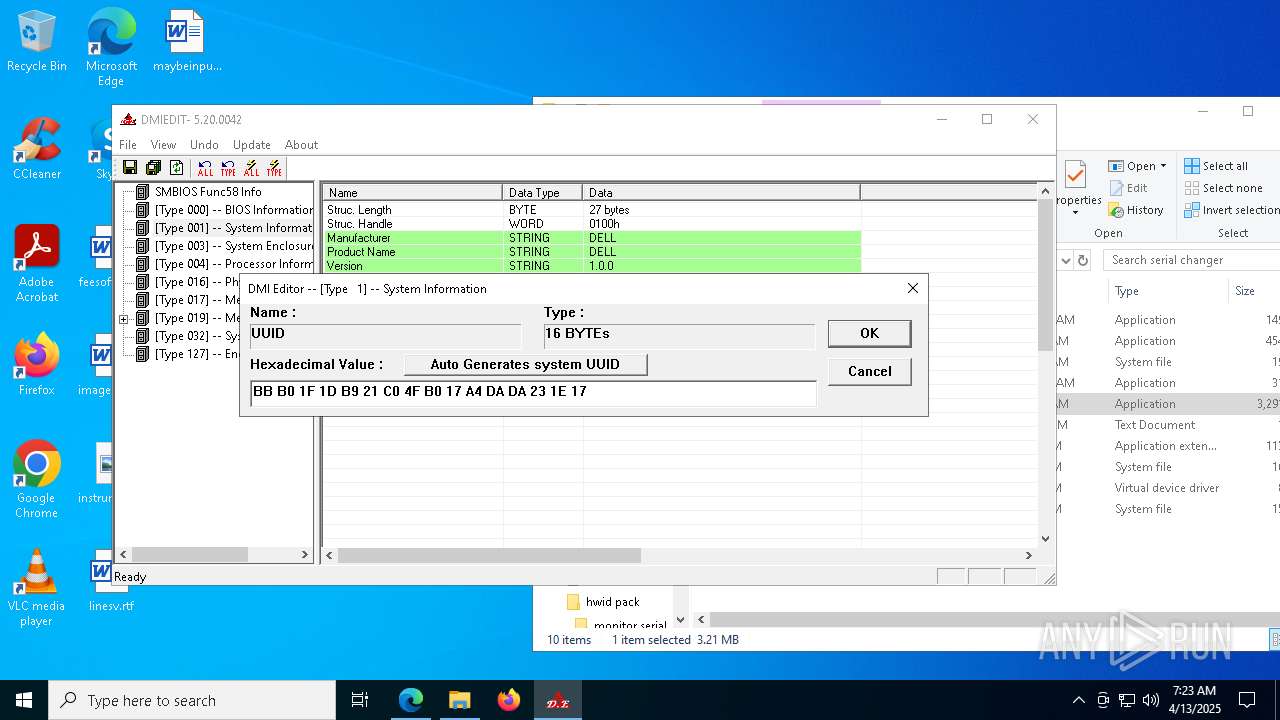Click the Update ALL lightning toolbar icon
Image resolution: width=1280 pixels, height=720 pixels.
(x=251, y=168)
